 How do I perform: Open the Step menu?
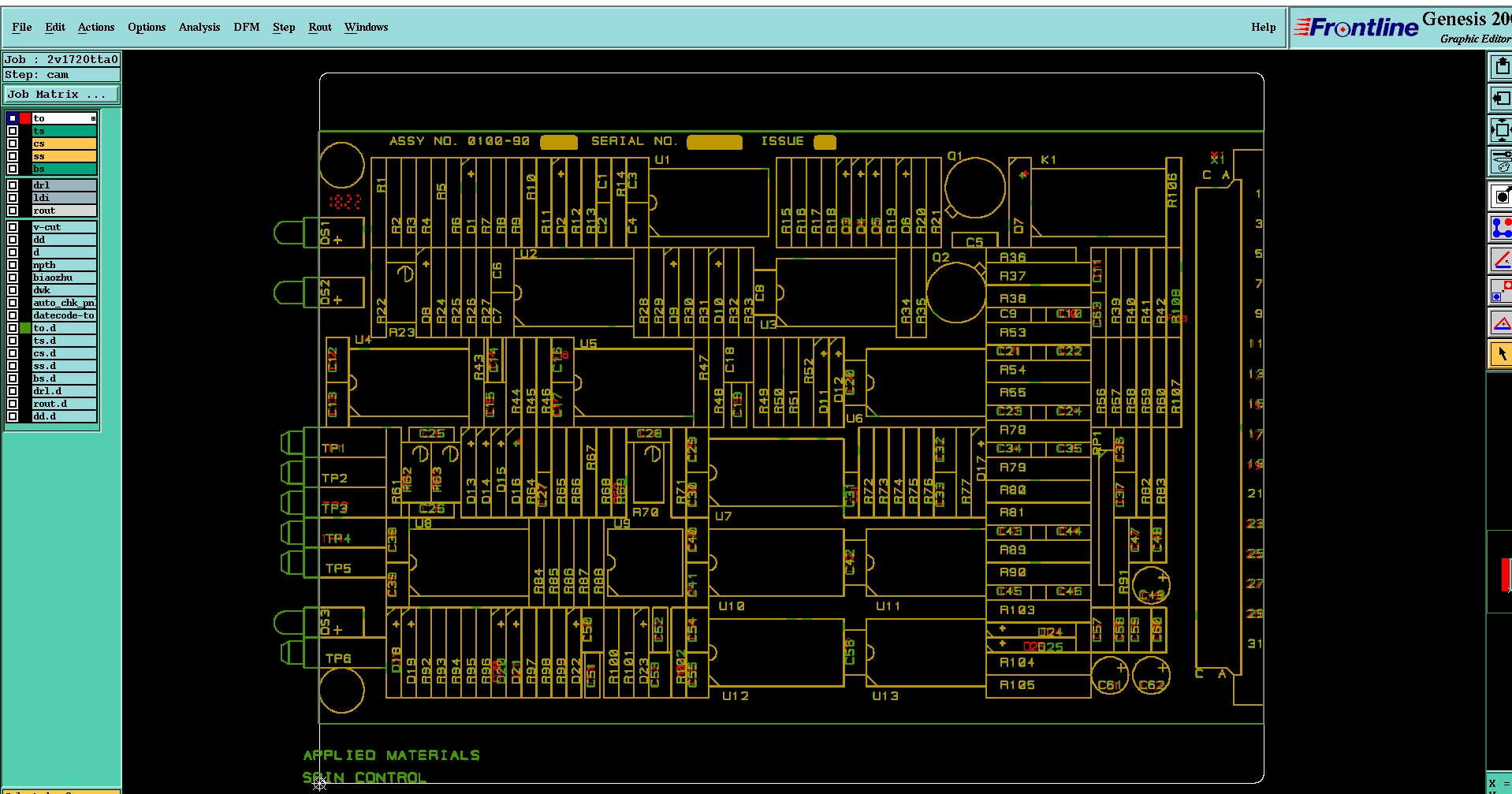(284, 27)
